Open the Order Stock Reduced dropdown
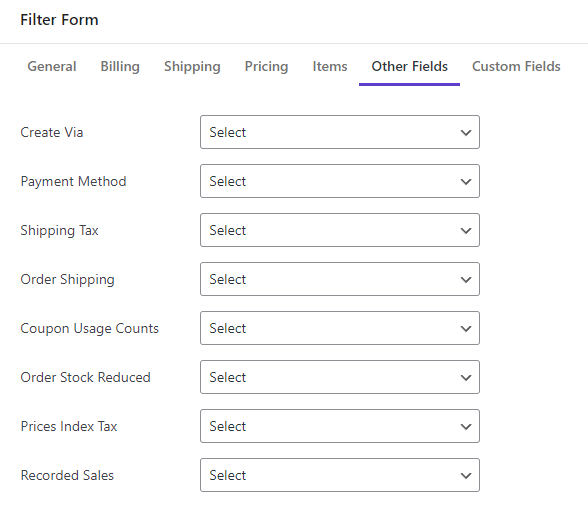Screen dimensions: 588x518 [x=340, y=377]
